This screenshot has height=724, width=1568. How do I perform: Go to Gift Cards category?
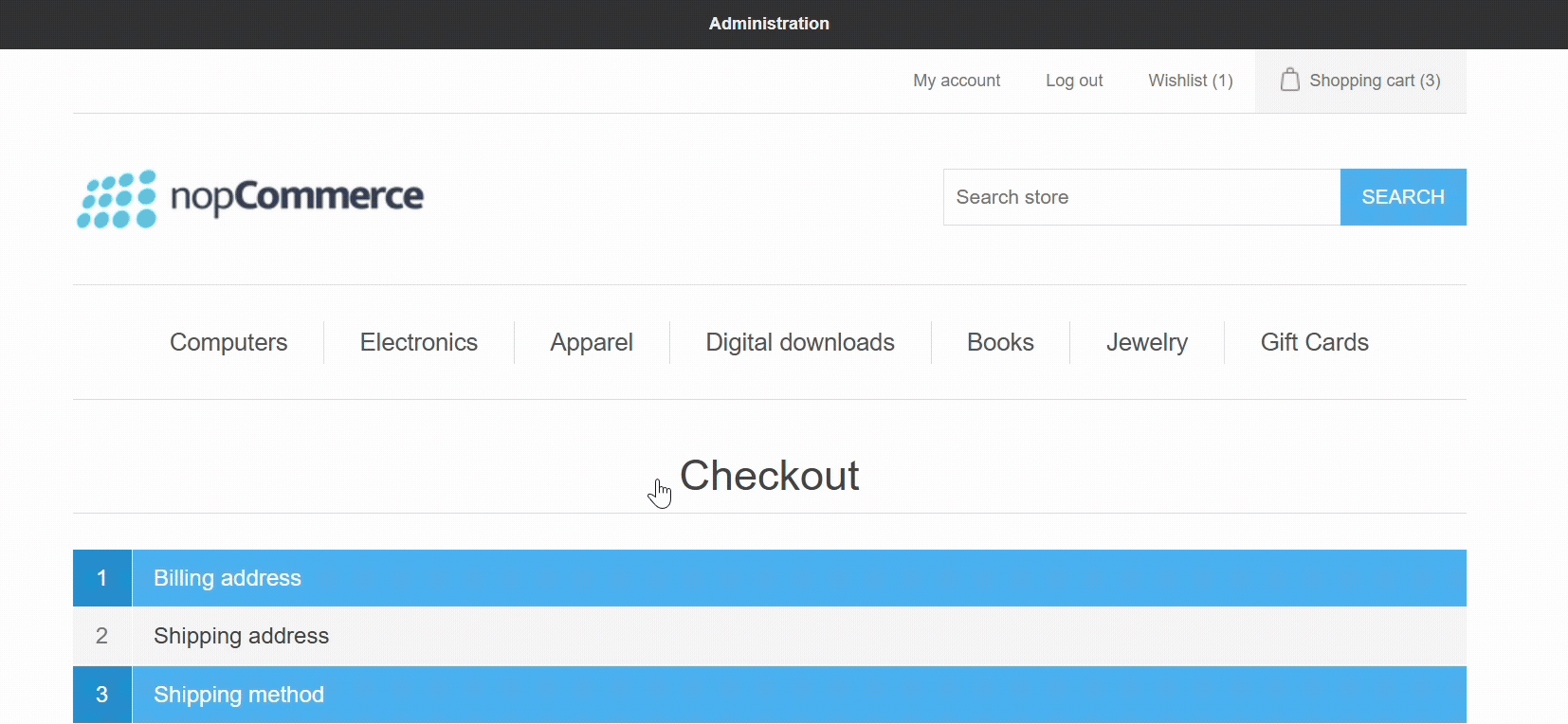click(1314, 342)
